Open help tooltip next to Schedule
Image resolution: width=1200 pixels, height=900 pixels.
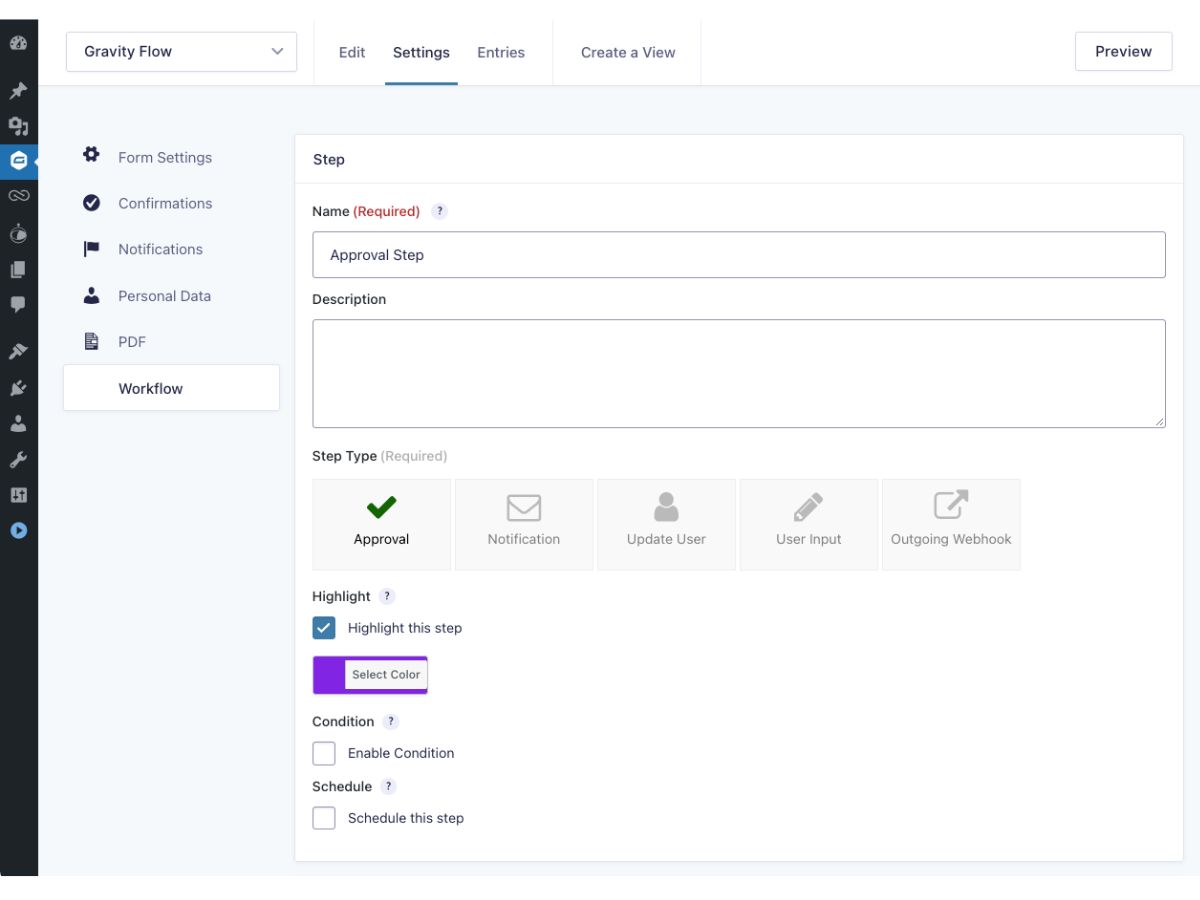coord(388,786)
